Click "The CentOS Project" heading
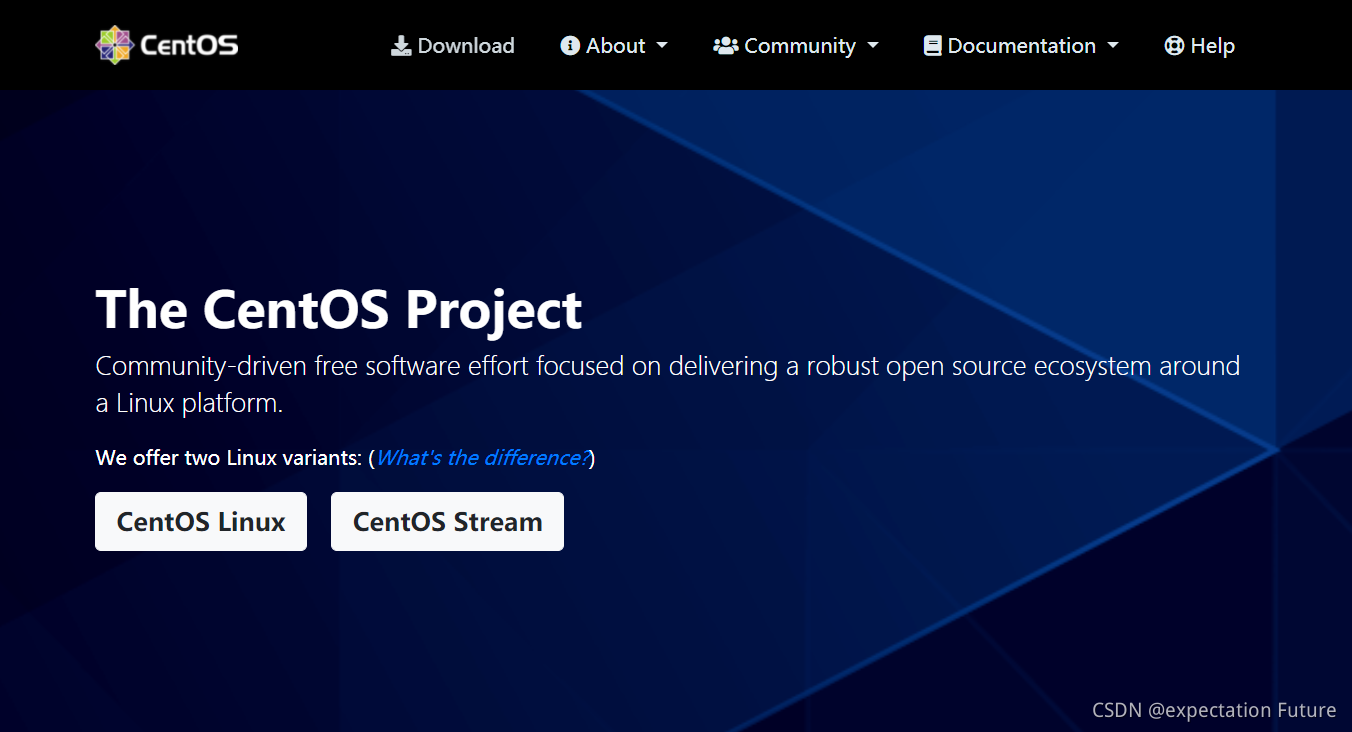 (339, 309)
